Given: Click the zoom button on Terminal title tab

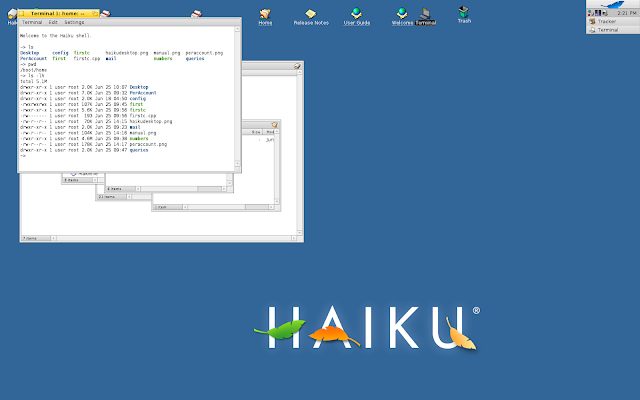Looking at the screenshot, I should (x=94, y=13).
